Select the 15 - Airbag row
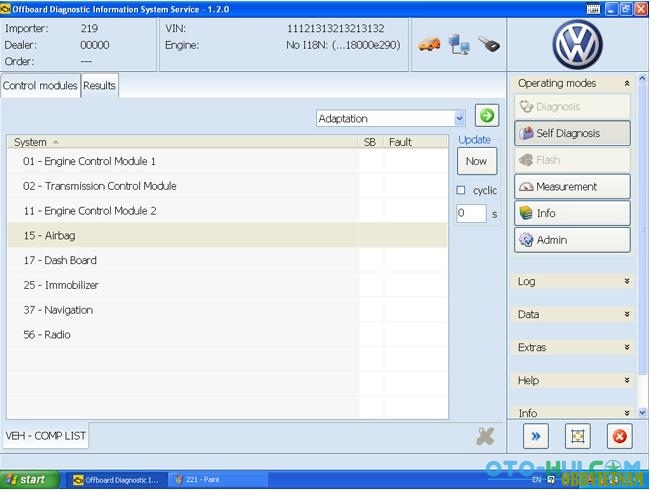651x490 pixels. coord(227,235)
